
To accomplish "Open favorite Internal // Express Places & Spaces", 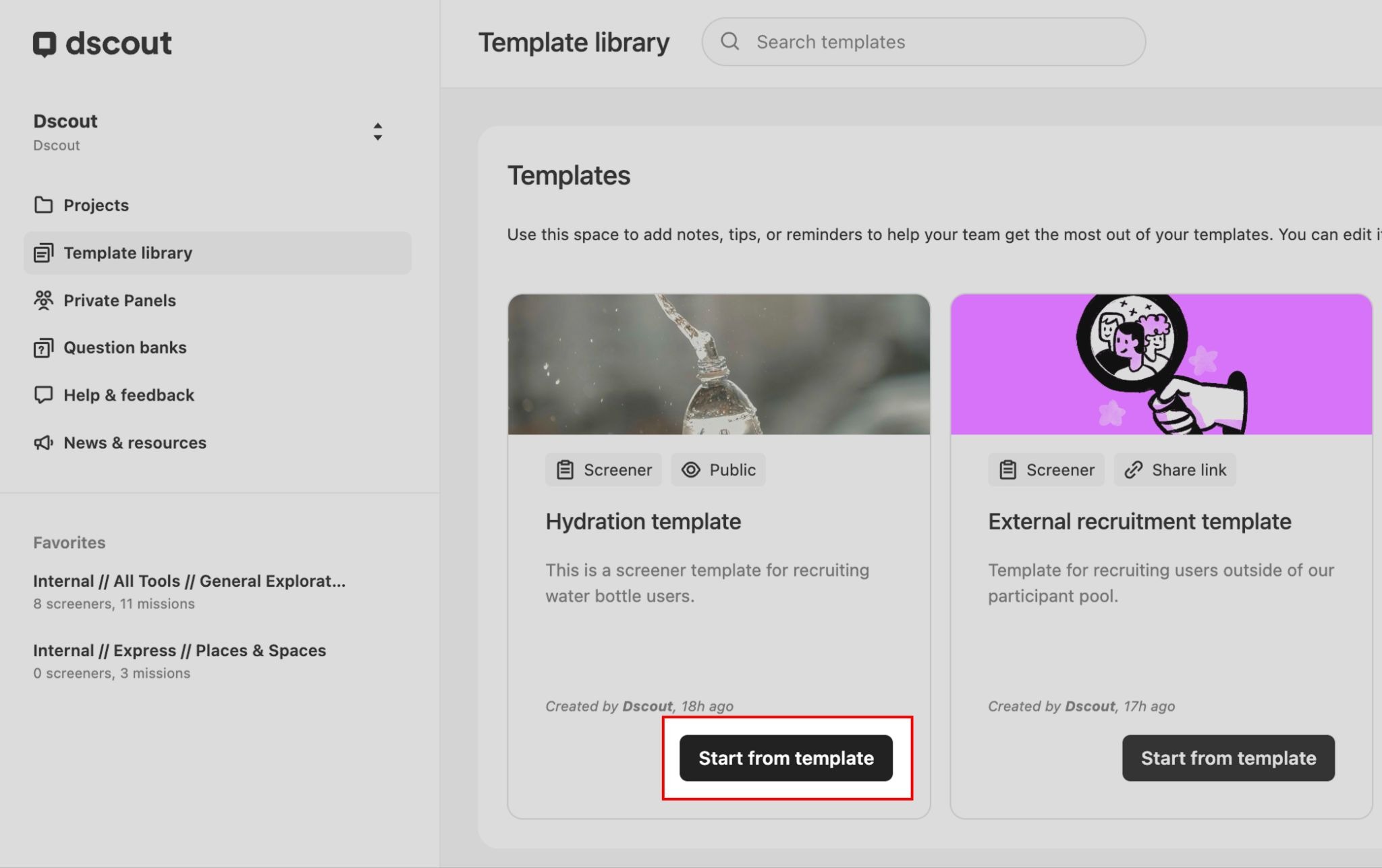I will [x=179, y=651].
